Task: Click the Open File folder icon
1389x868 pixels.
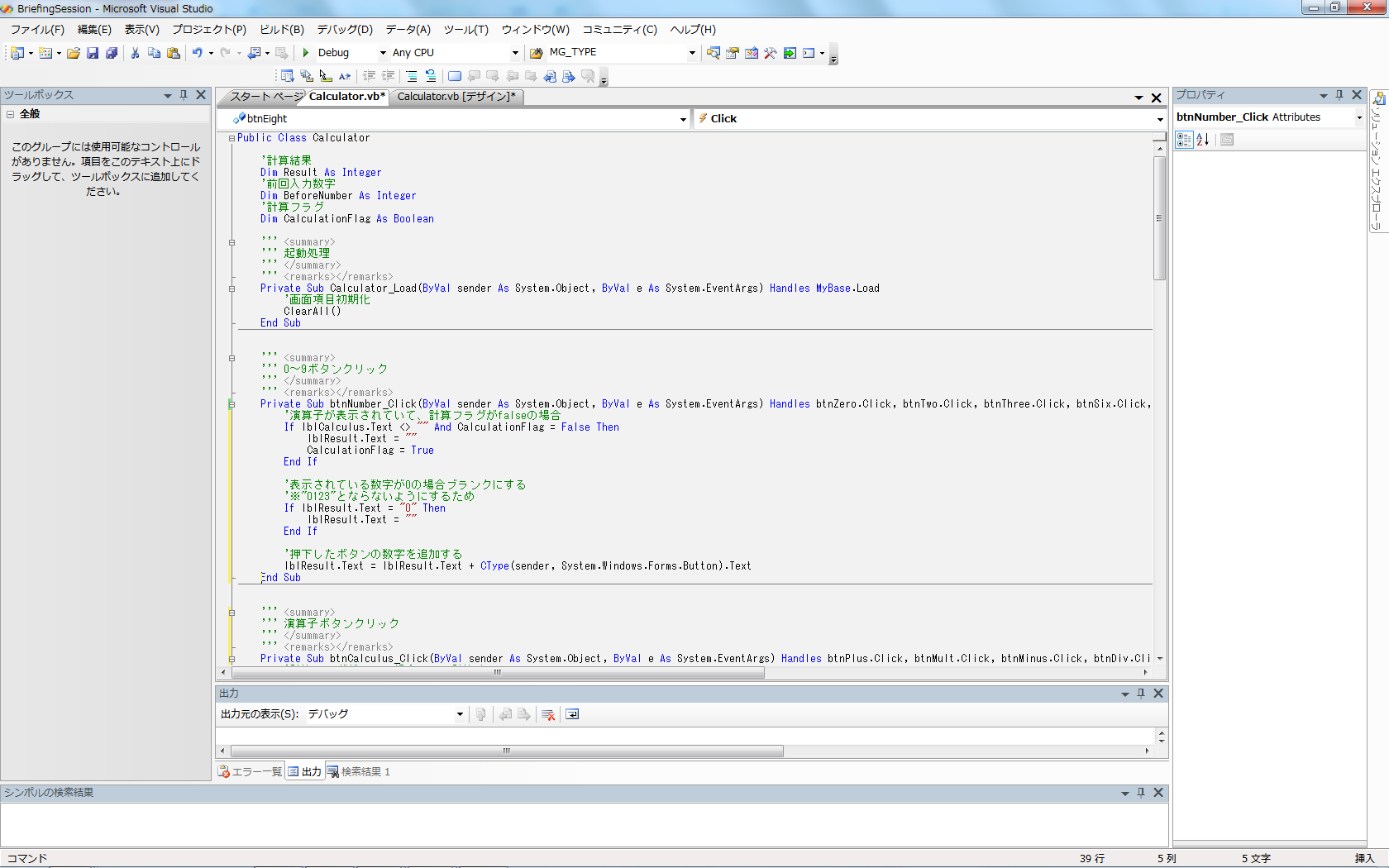Action: 74,53
